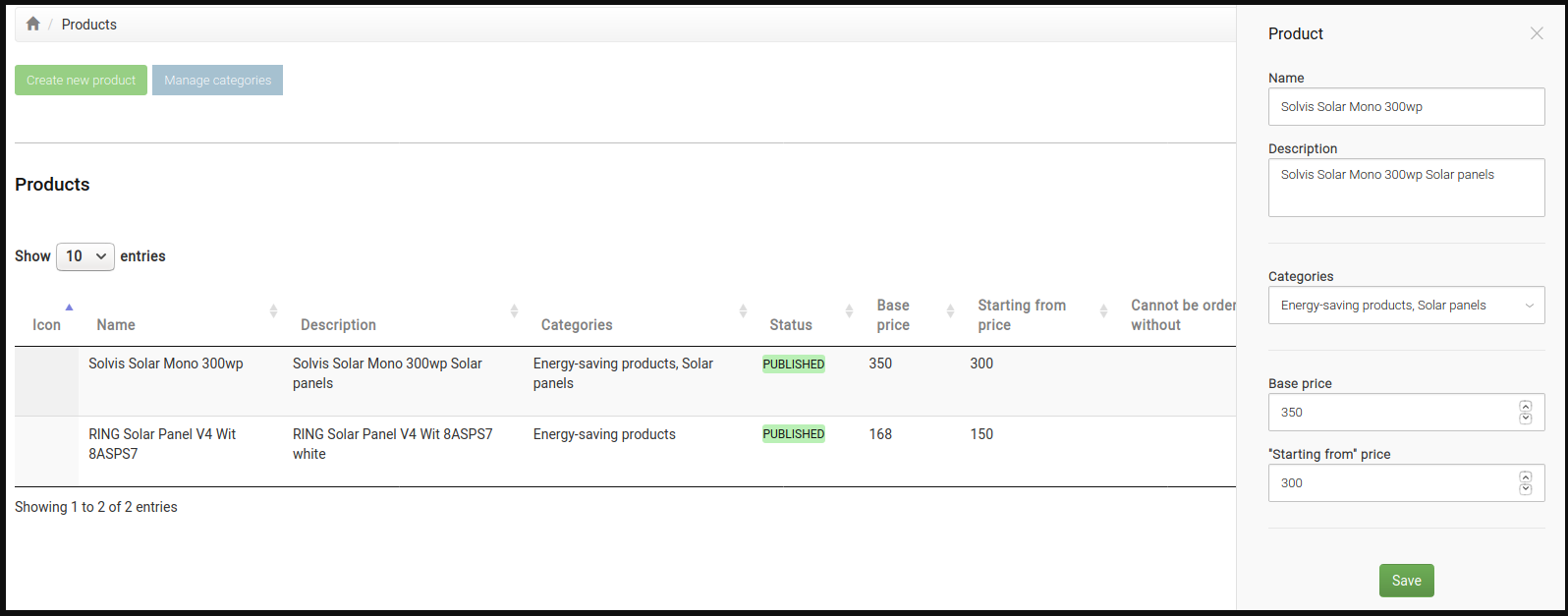1568x616 pixels.
Task: Click base price 168 cell
Action: tap(880, 434)
